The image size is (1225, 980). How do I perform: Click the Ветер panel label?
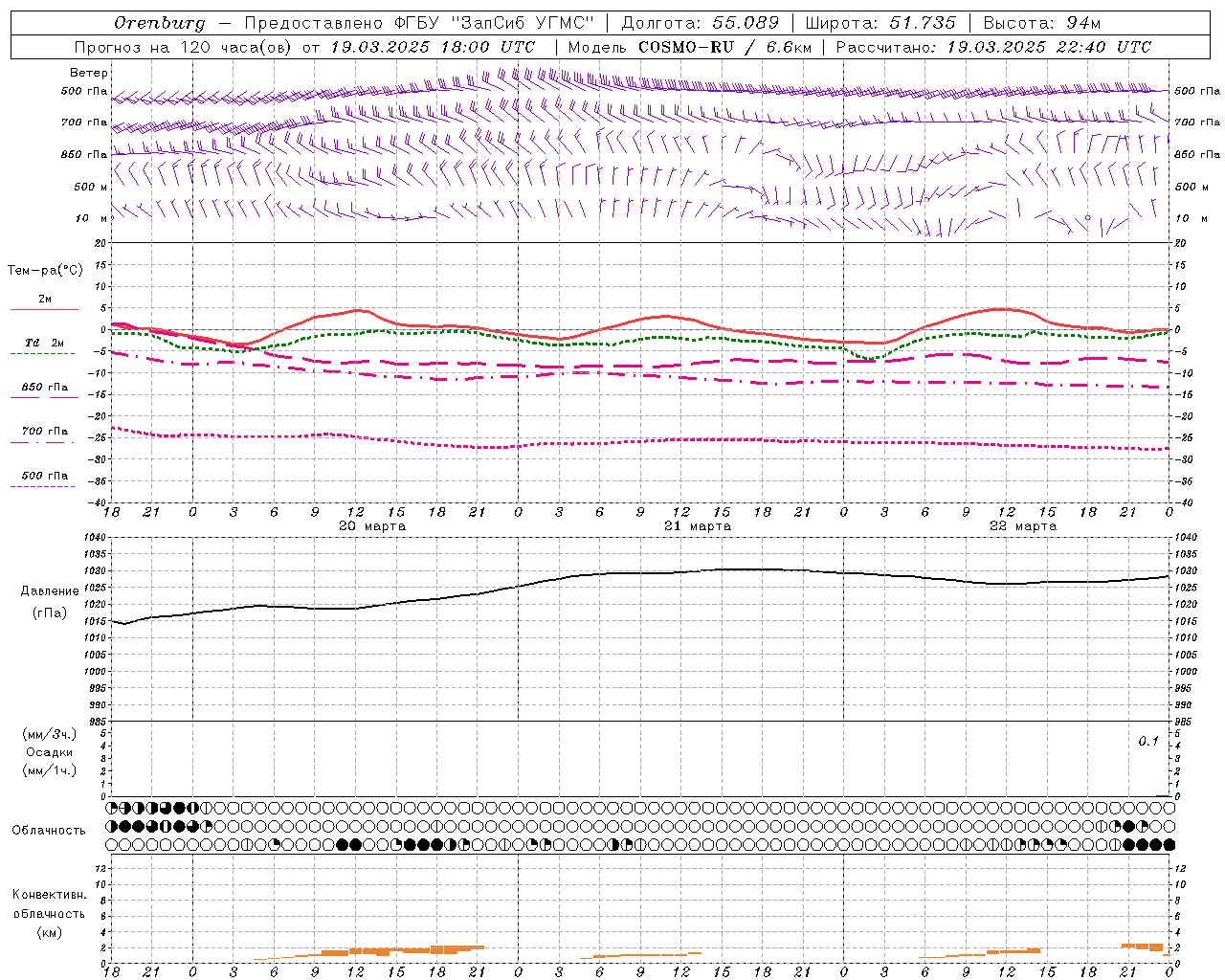pyautogui.click(x=89, y=73)
